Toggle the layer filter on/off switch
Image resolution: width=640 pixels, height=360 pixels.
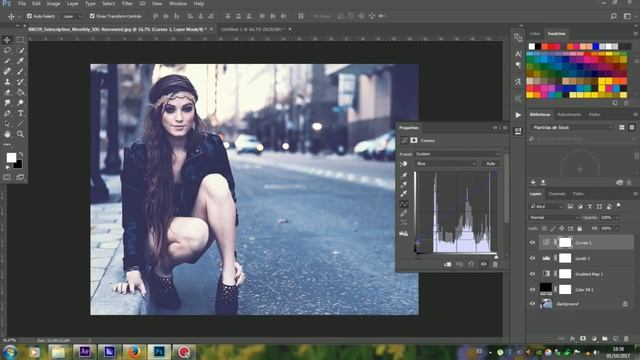tap(619, 205)
